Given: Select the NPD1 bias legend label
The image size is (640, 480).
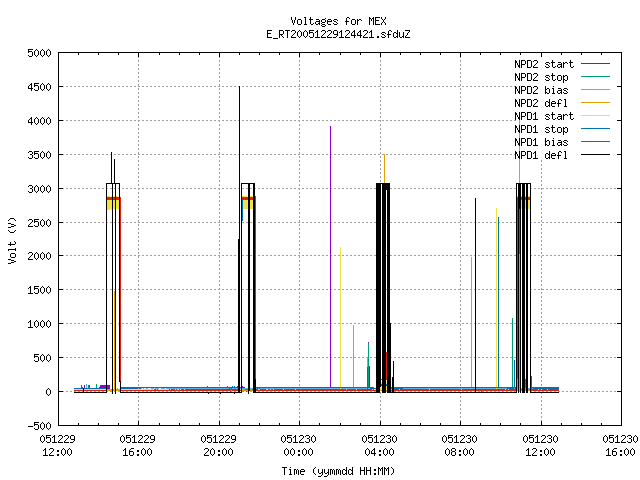Looking at the screenshot, I should [x=541, y=142].
